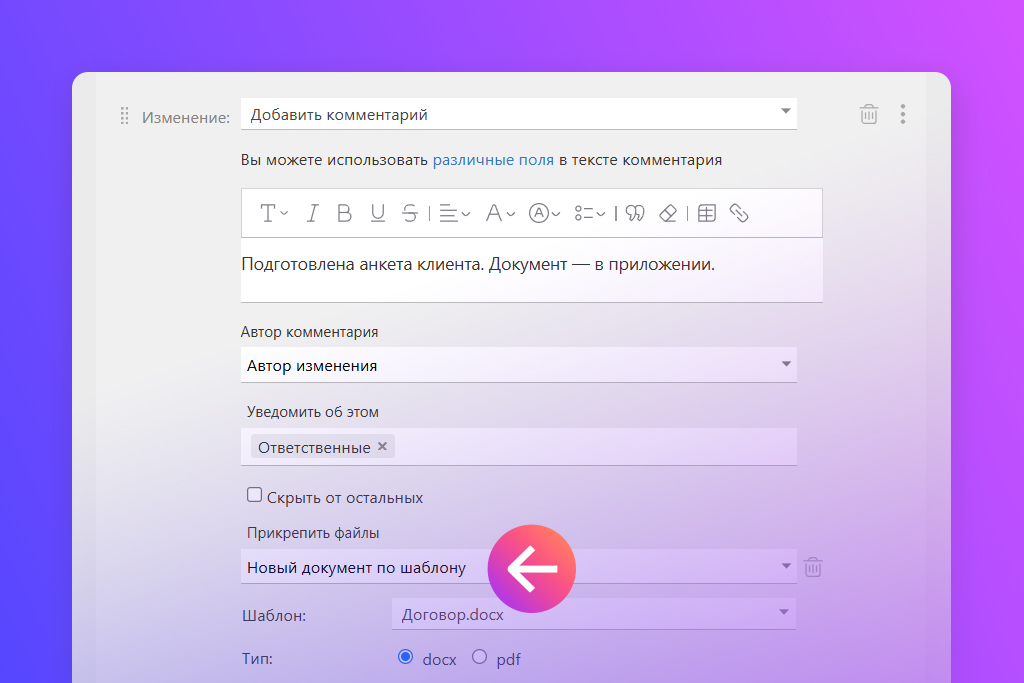Viewport: 1024px width, 683px height.
Task: Insert a blockquote in the comment
Action: (635, 213)
